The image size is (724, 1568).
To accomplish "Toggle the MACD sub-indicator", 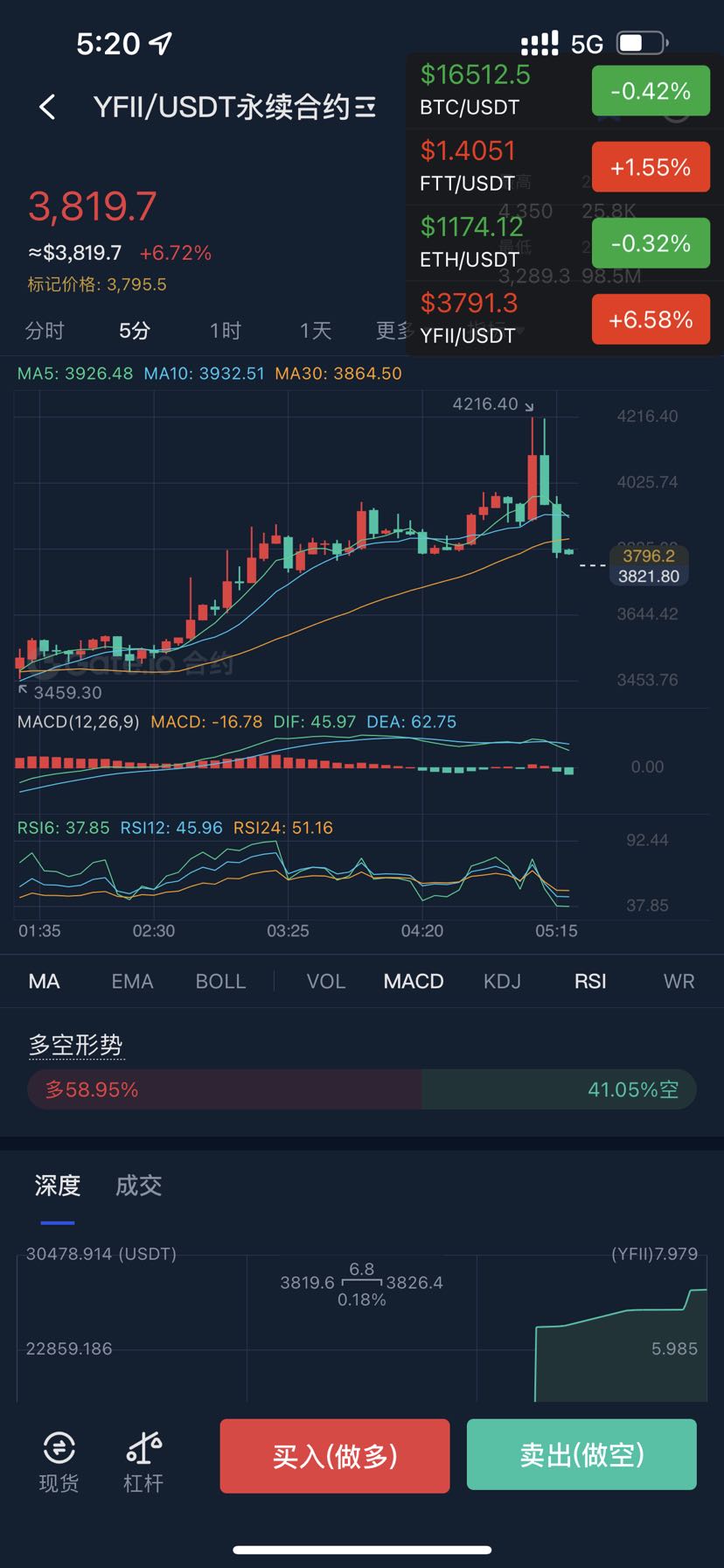I will [414, 981].
